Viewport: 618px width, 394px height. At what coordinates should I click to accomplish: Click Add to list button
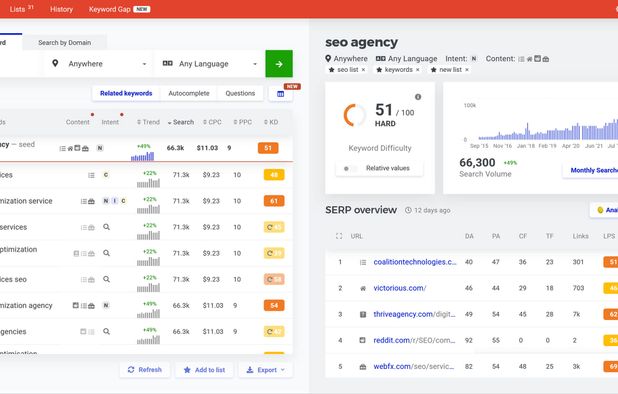pyautogui.click(x=204, y=370)
